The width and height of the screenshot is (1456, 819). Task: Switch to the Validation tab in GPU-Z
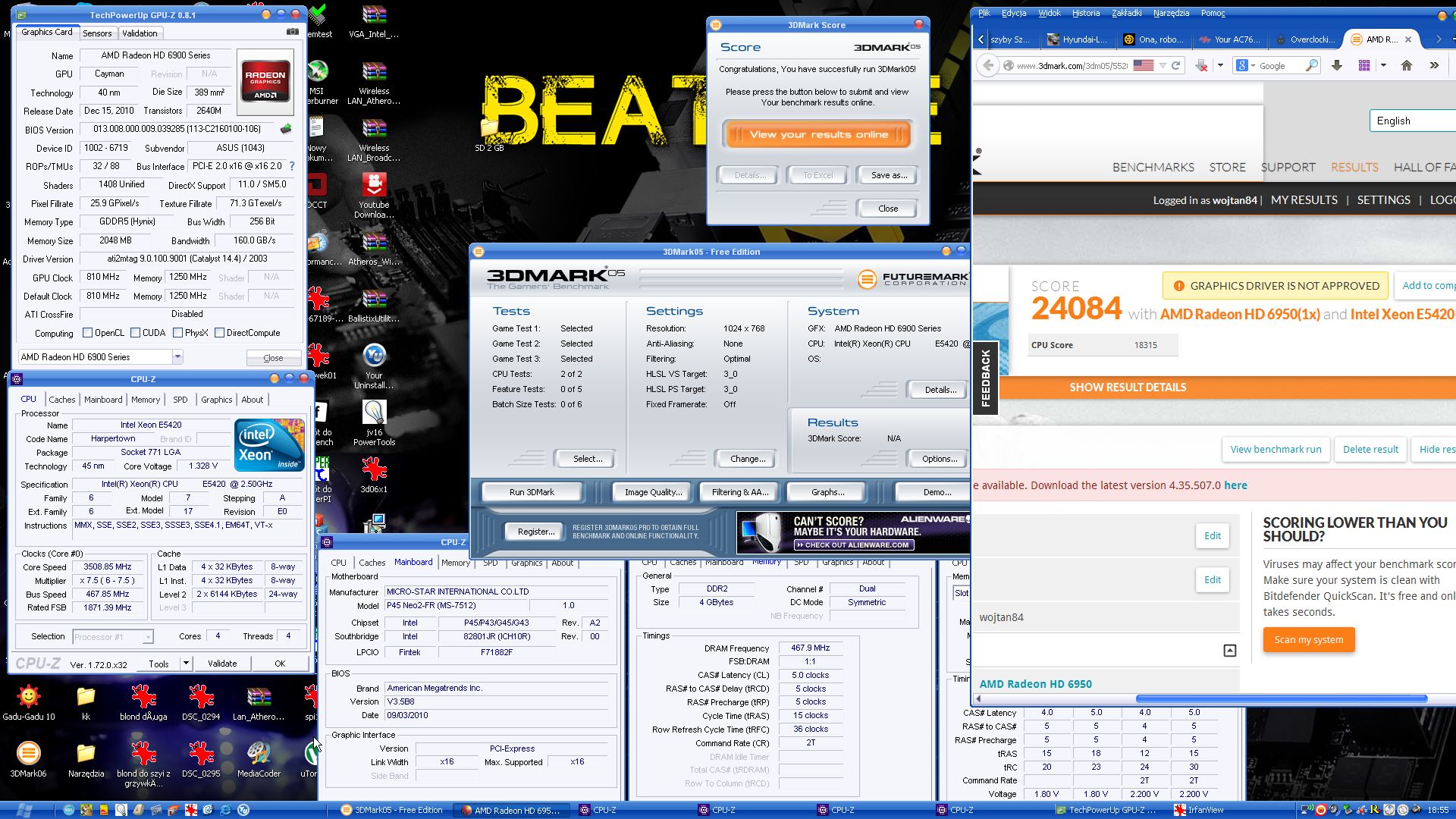click(140, 33)
